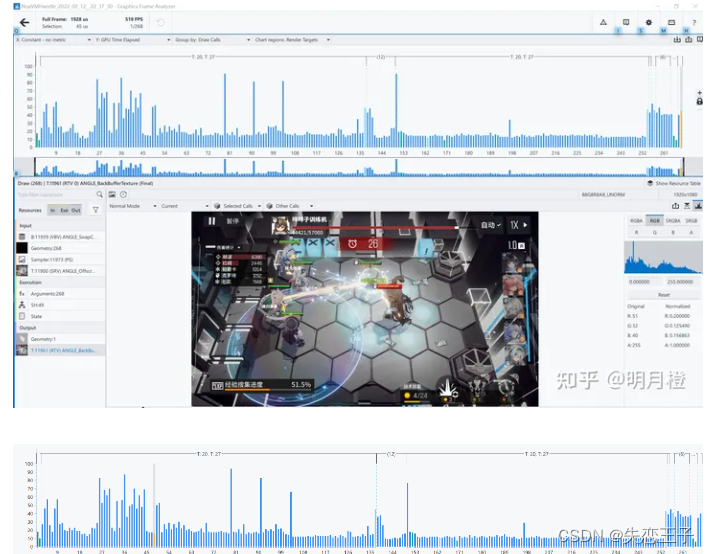This screenshot has height=554, width=710.
Task: Click the color histogram graph
Action: tap(663, 257)
